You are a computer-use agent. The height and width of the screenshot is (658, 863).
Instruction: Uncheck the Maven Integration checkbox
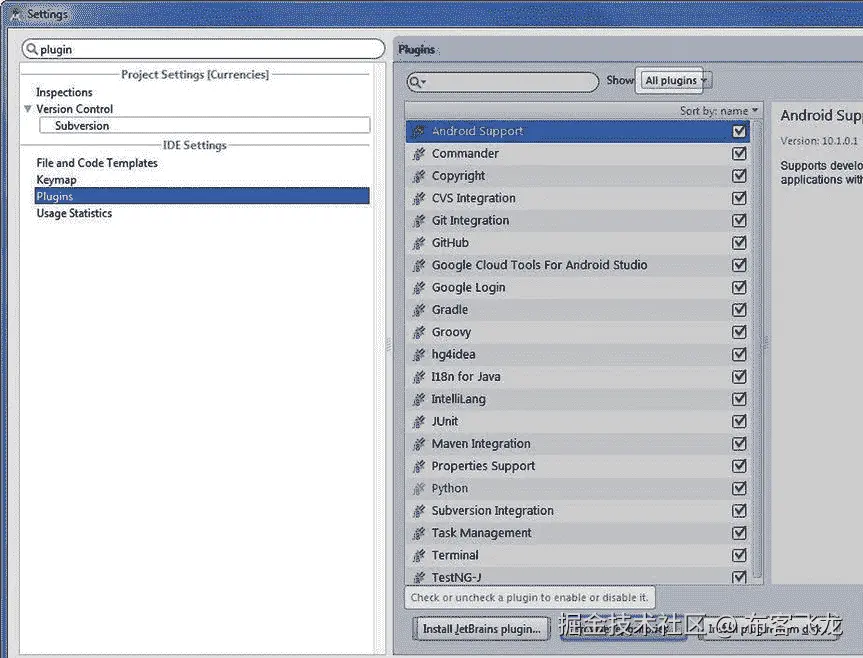[x=739, y=443]
